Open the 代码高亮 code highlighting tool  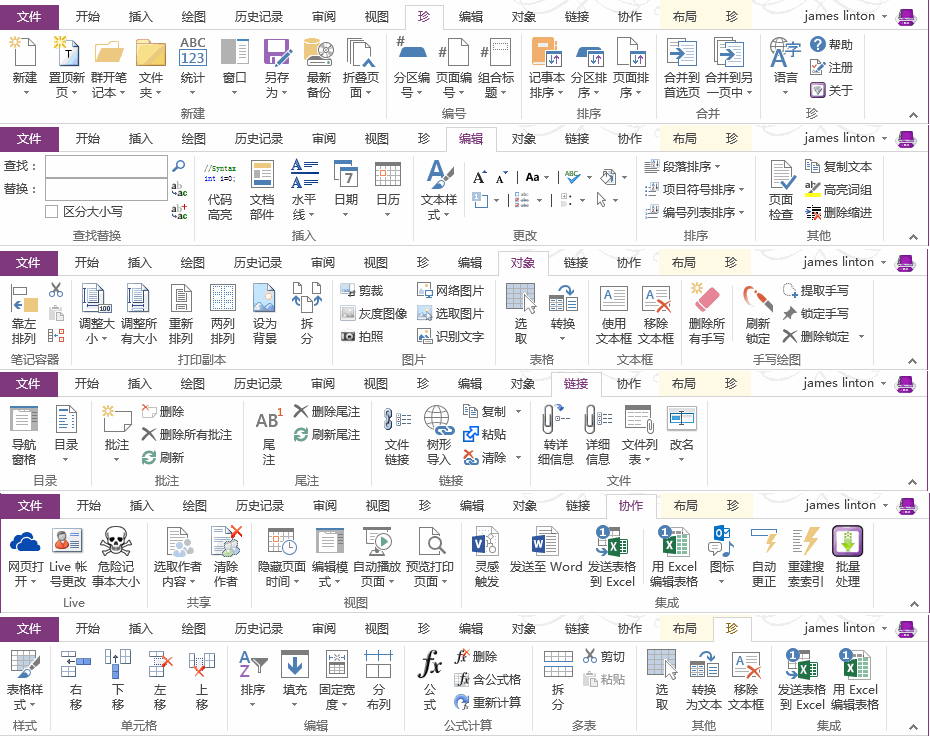pyautogui.click(x=219, y=190)
